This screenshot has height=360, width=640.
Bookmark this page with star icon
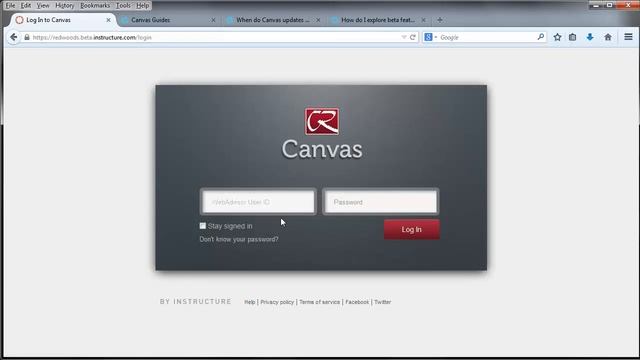(557, 37)
